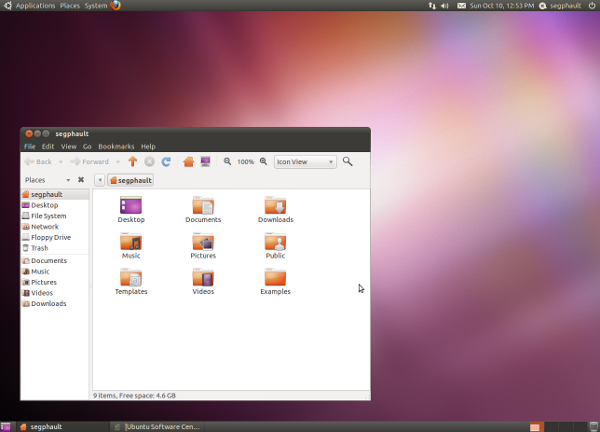Click the power session icon
This screenshot has height=432, width=600.
click(x=592, y=5)
